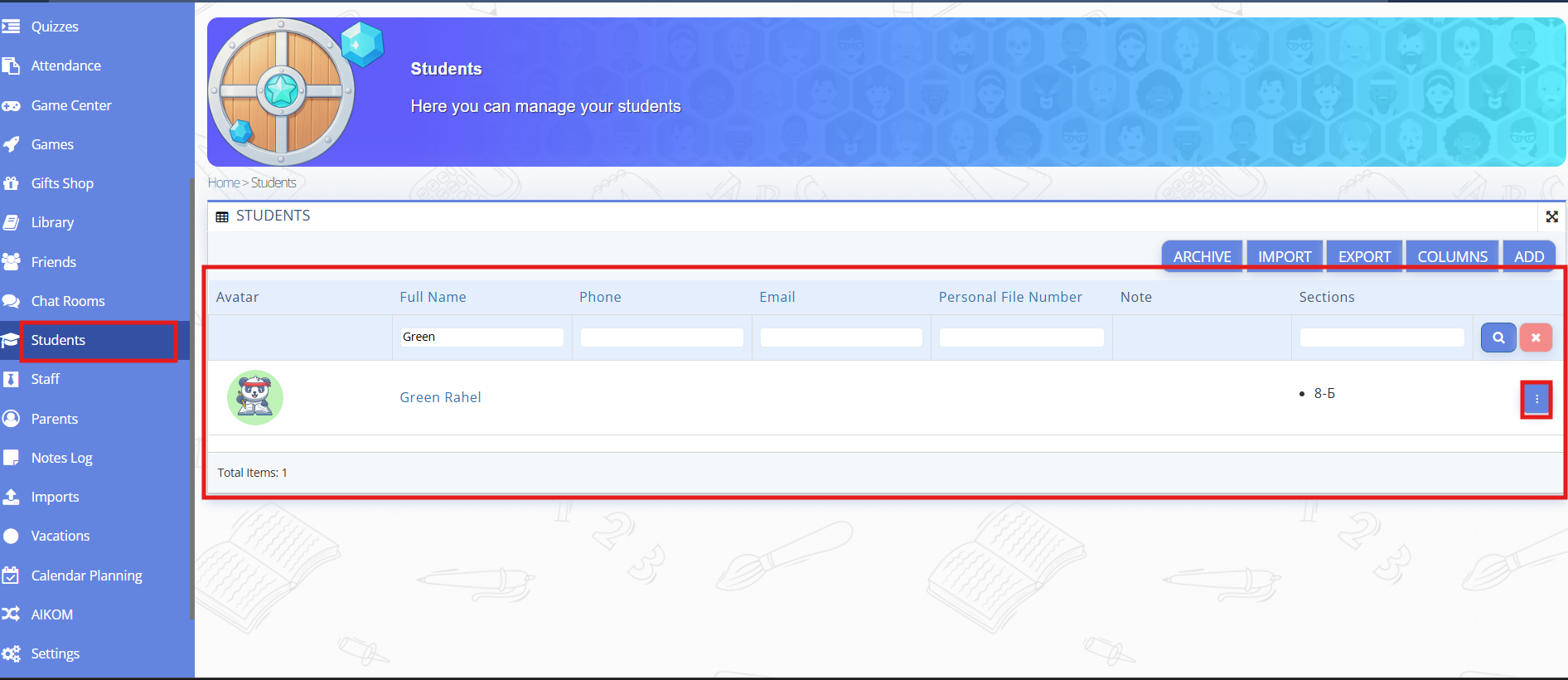Open the COLUMNS chooser

coord(1452,257)
